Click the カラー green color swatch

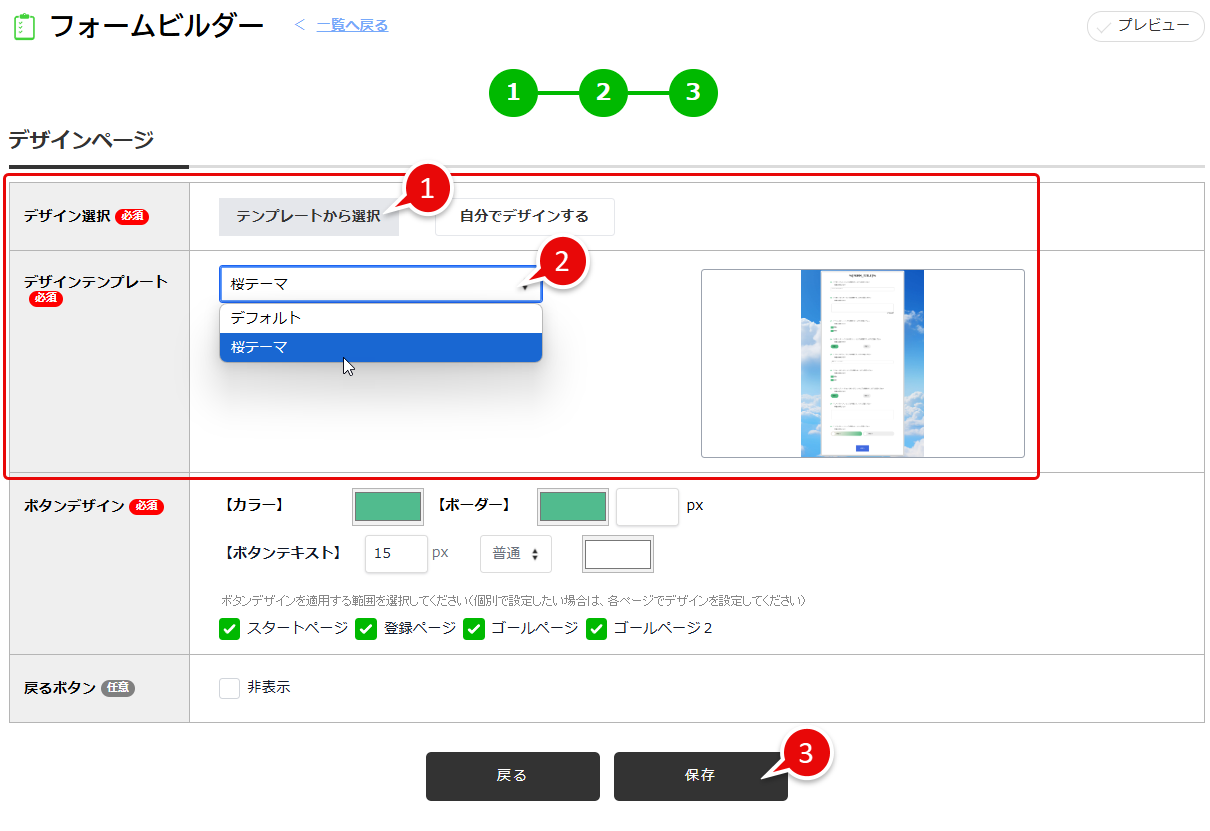388,507
